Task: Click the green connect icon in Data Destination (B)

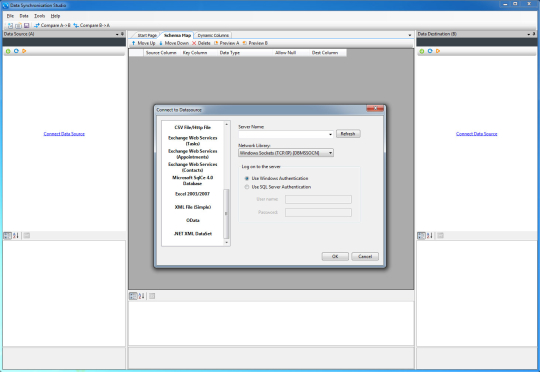Action: (x=422, y=51)
